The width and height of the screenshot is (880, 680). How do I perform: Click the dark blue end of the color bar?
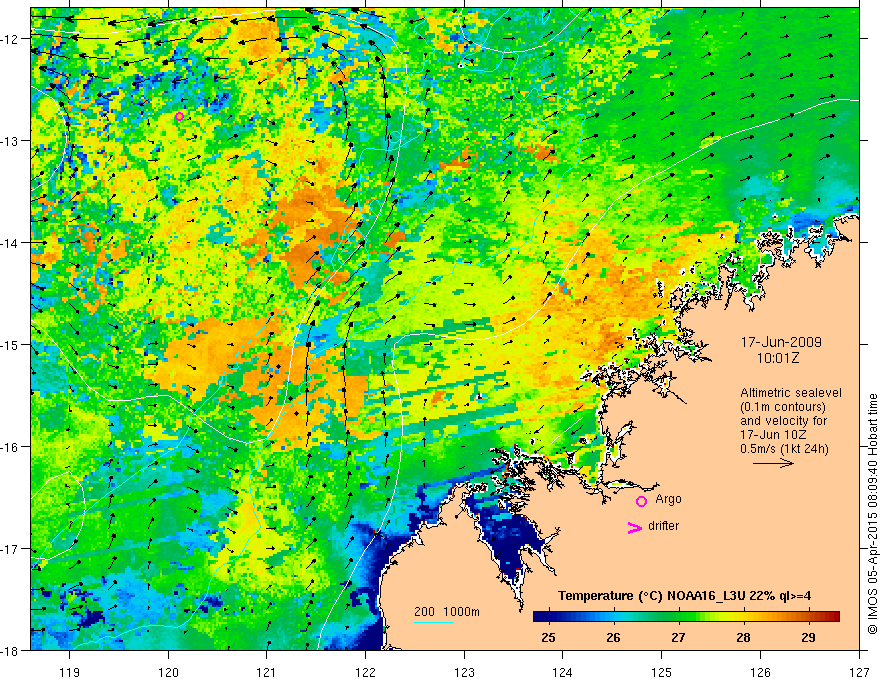pos(540,616)
